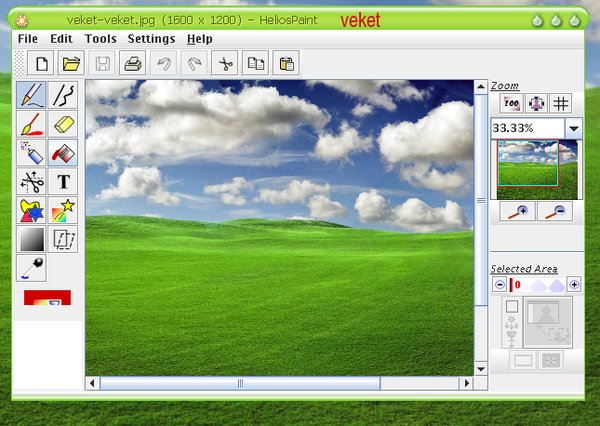The image size is (600, 426).
Task: Click the rectangular selection outline button
Action: [x=523, y=360]
